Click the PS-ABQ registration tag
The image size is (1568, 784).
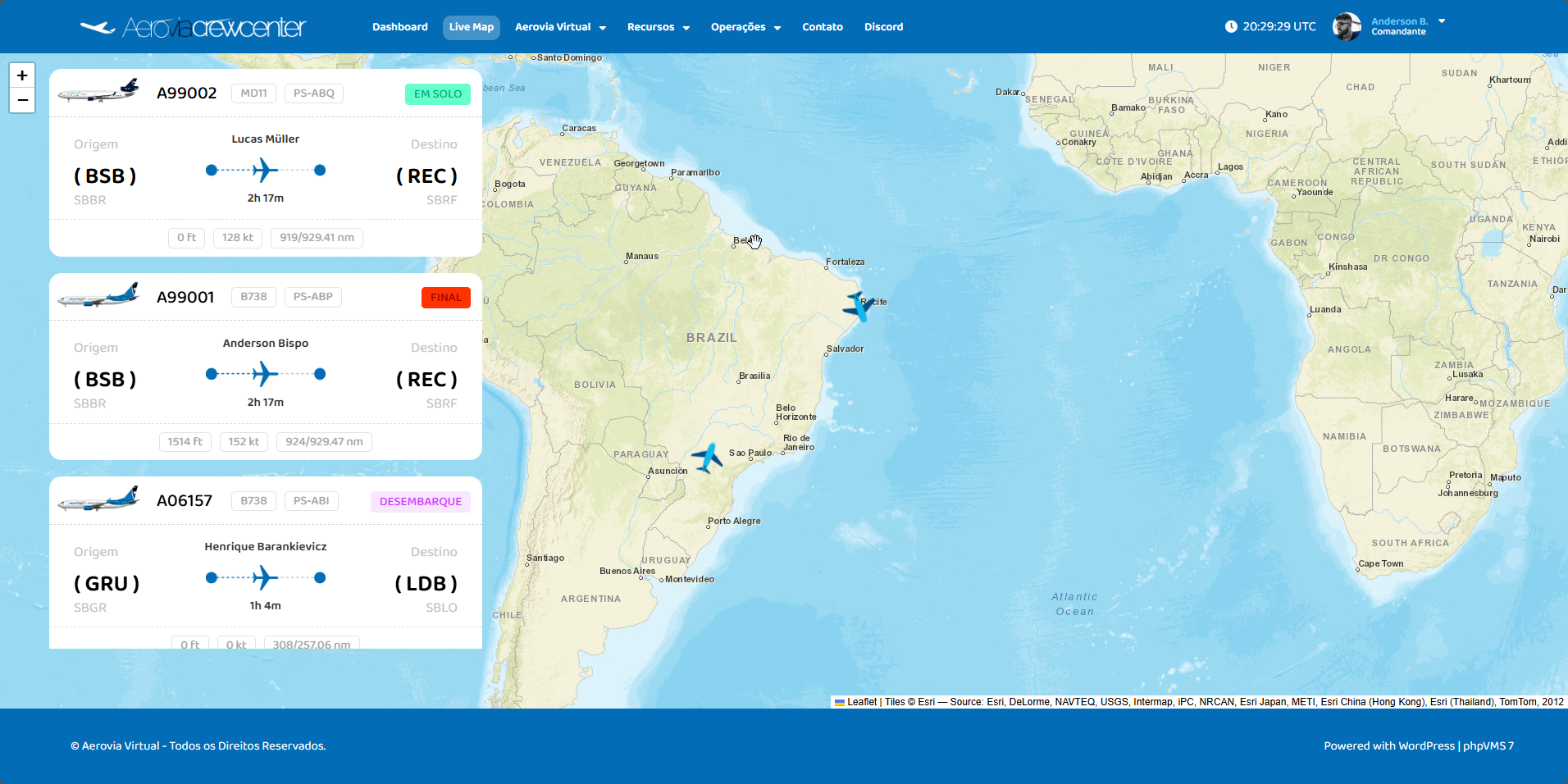[x=314, y=93]
